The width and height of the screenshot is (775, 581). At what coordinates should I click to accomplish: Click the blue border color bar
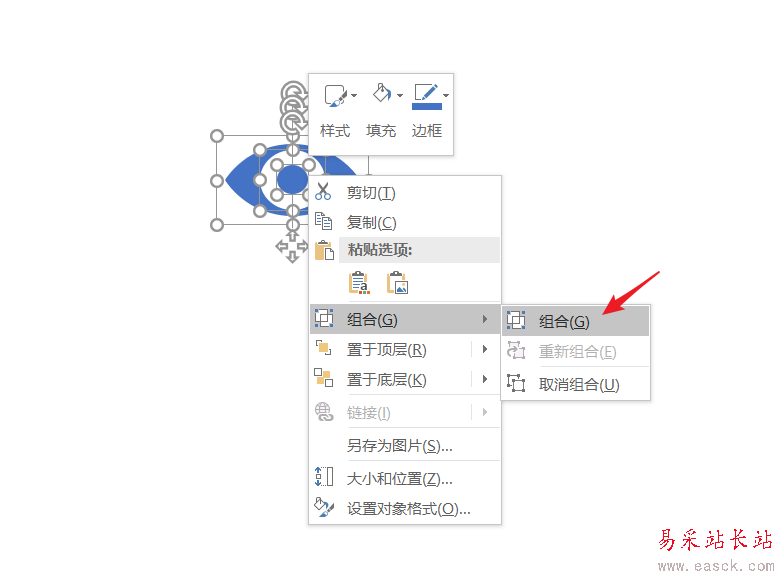point(427,106)
